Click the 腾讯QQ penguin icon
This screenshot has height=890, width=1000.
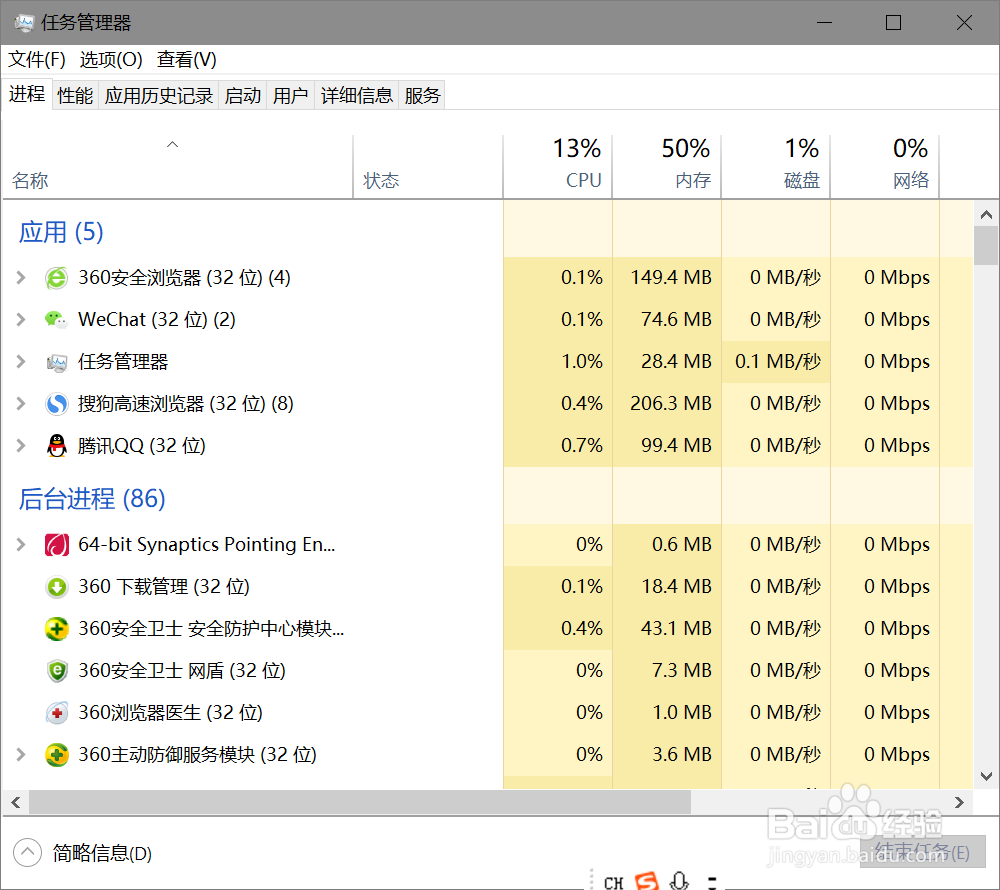point(56,446)
